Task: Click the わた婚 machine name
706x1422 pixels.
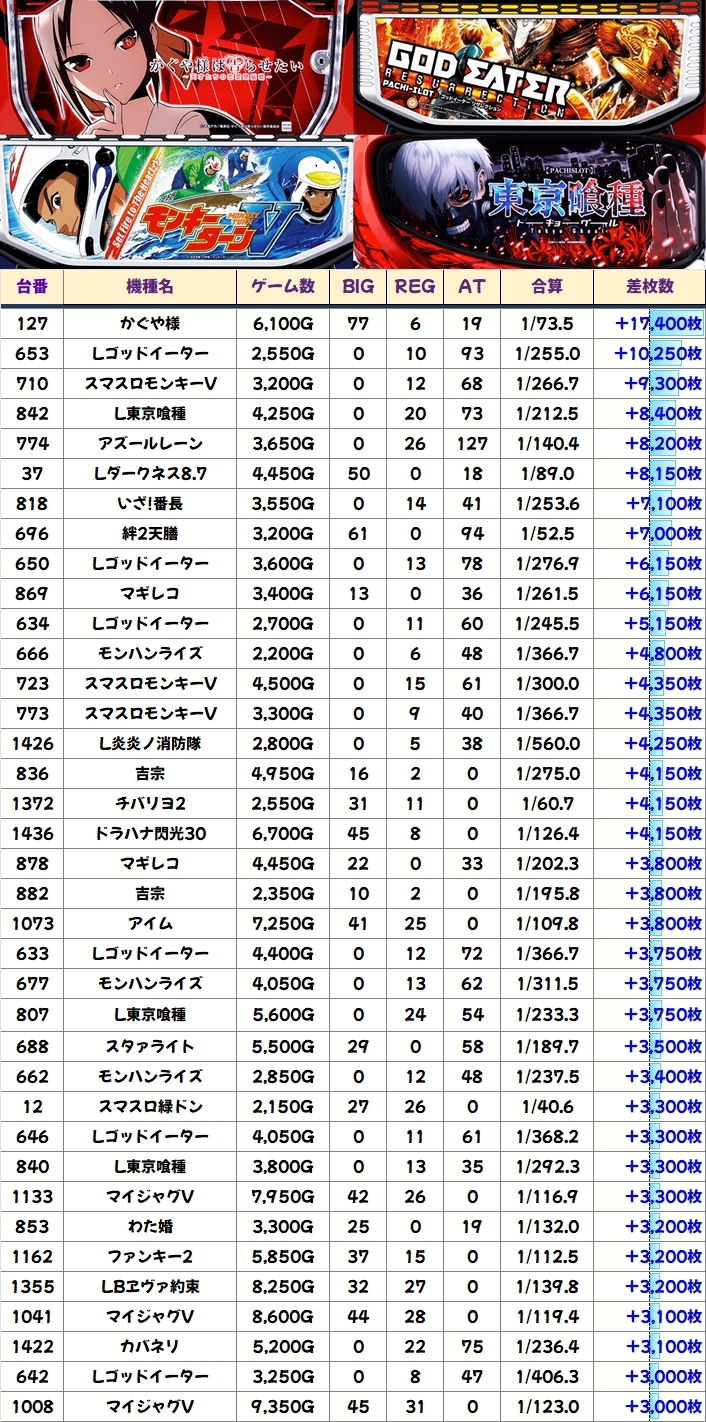Action: [150, 1226]
